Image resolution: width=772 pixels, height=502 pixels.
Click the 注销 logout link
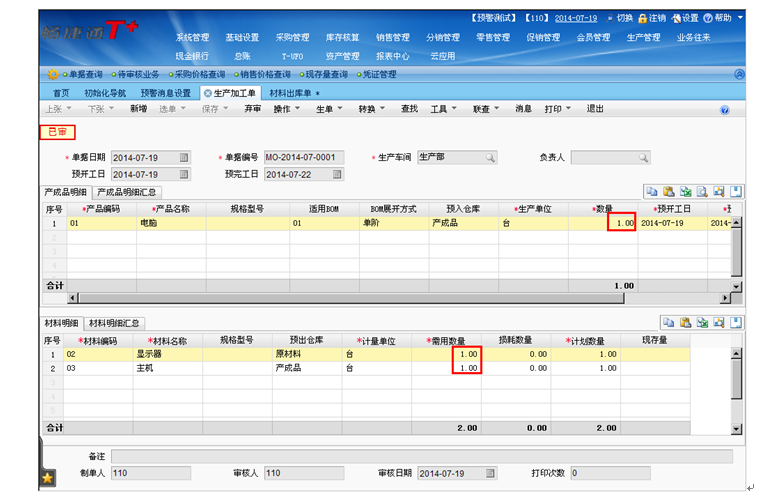click(656, 18)
